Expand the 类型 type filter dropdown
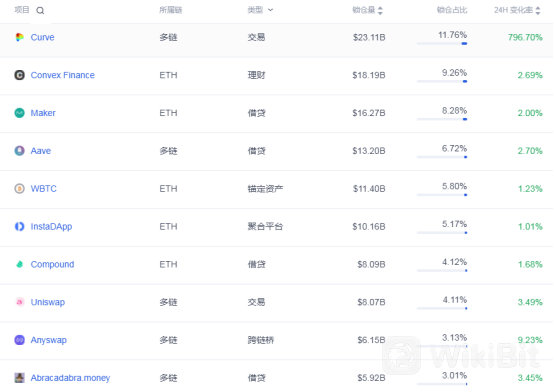 [x=270, y=10]
